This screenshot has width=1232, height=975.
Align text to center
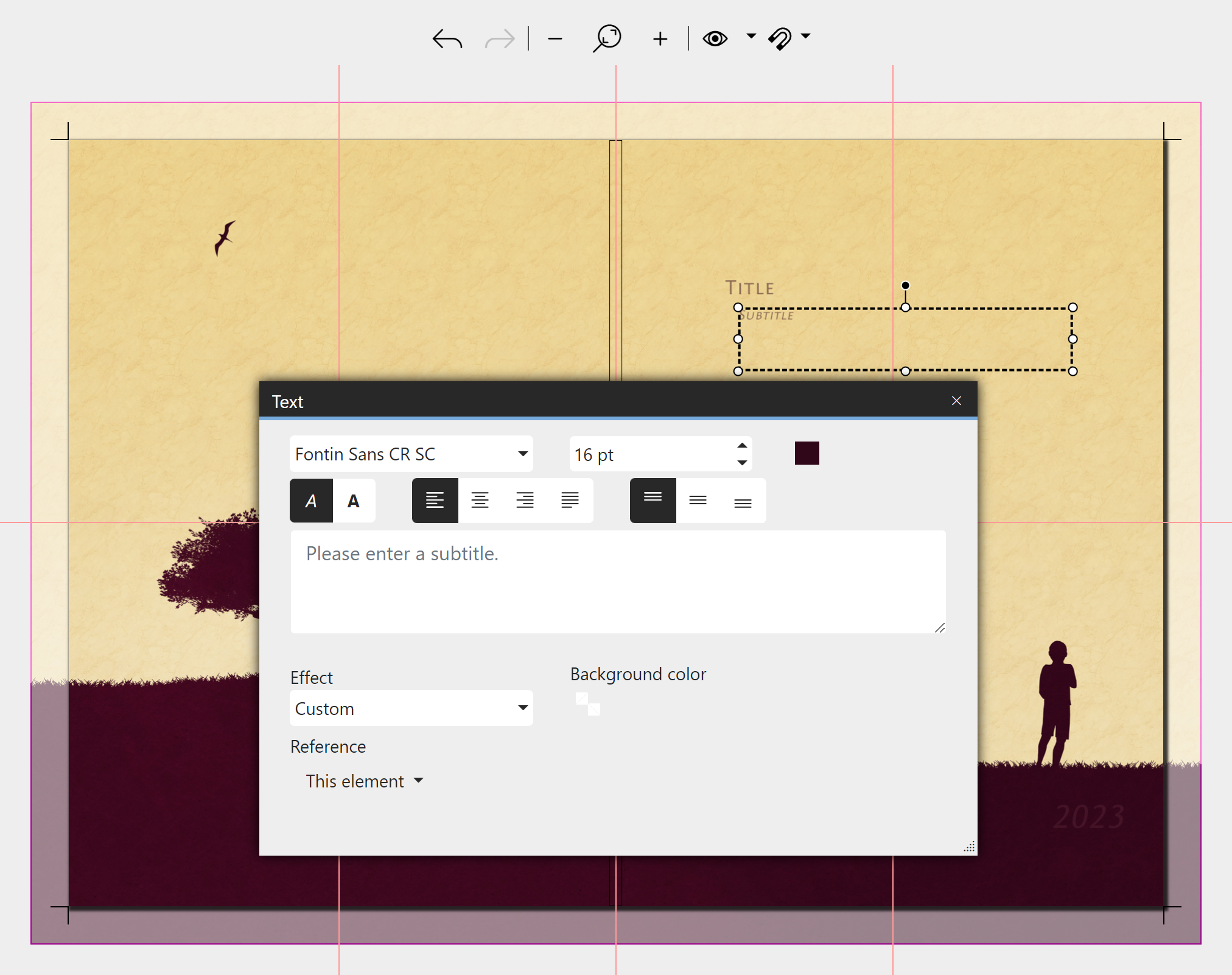(480, 501)
